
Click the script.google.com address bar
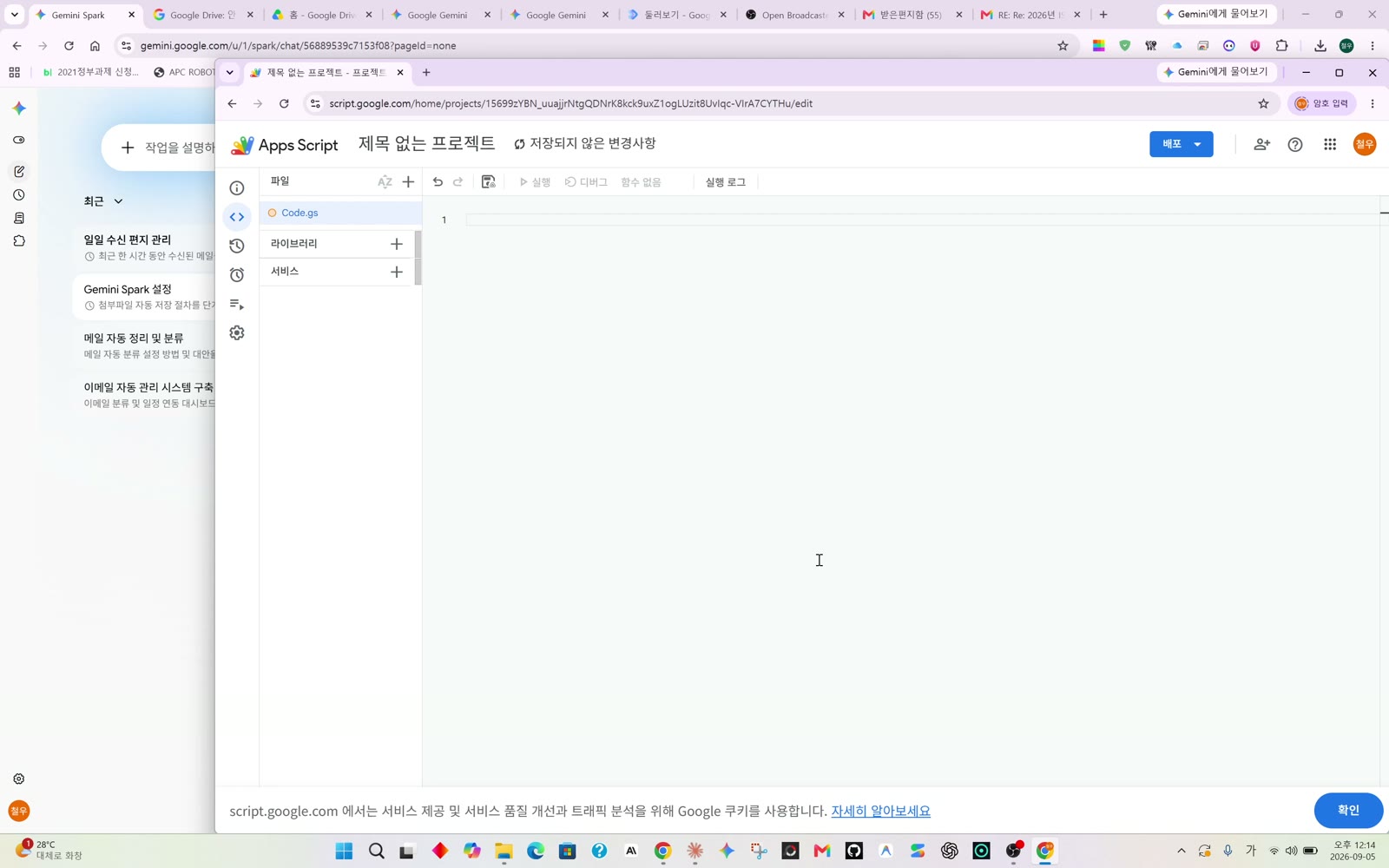pos(781,103)
